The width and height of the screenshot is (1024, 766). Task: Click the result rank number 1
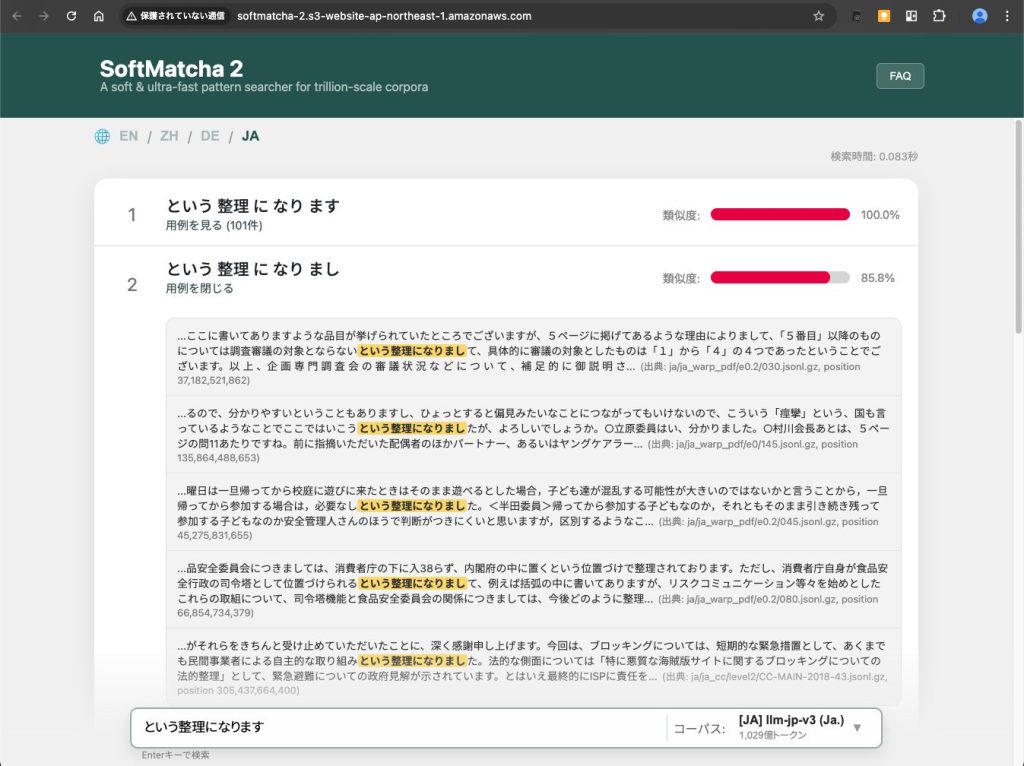point(132,215)
